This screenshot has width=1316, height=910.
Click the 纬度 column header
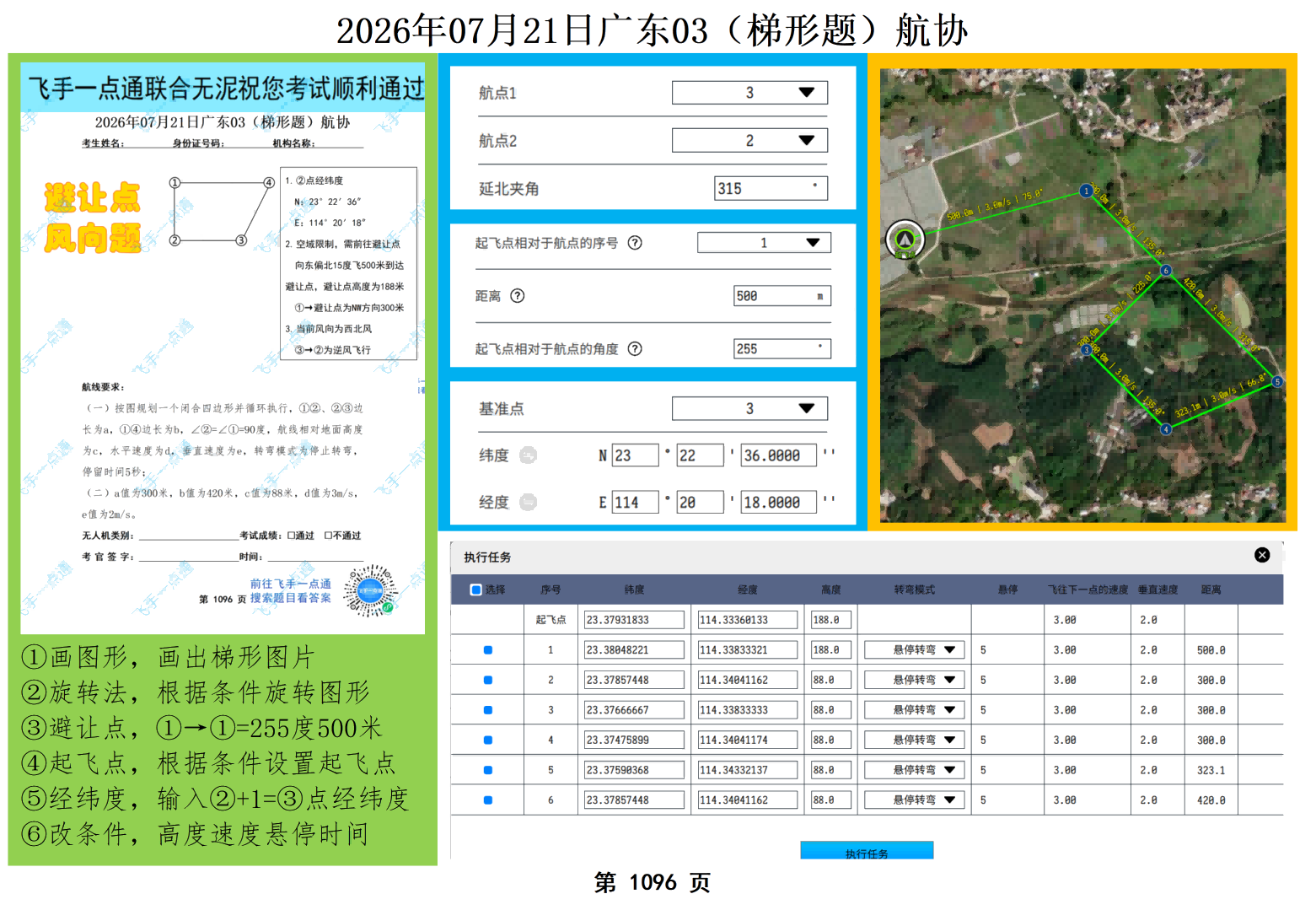pos(634,590)
